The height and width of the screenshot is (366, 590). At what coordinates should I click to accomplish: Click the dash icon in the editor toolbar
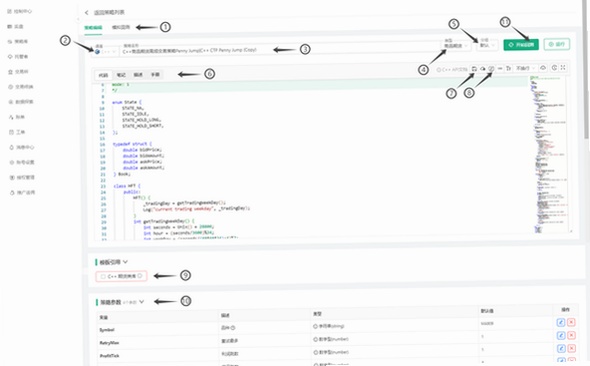pos(500,68)
